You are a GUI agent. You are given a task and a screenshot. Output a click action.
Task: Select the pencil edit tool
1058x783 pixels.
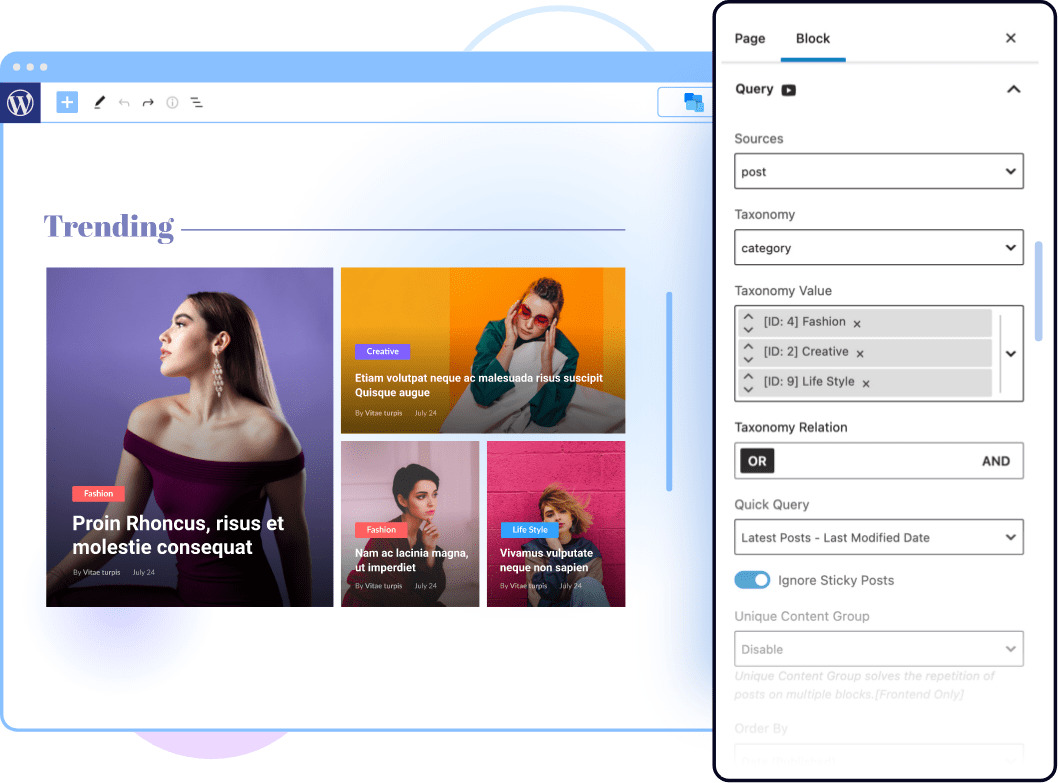(99, 103)
